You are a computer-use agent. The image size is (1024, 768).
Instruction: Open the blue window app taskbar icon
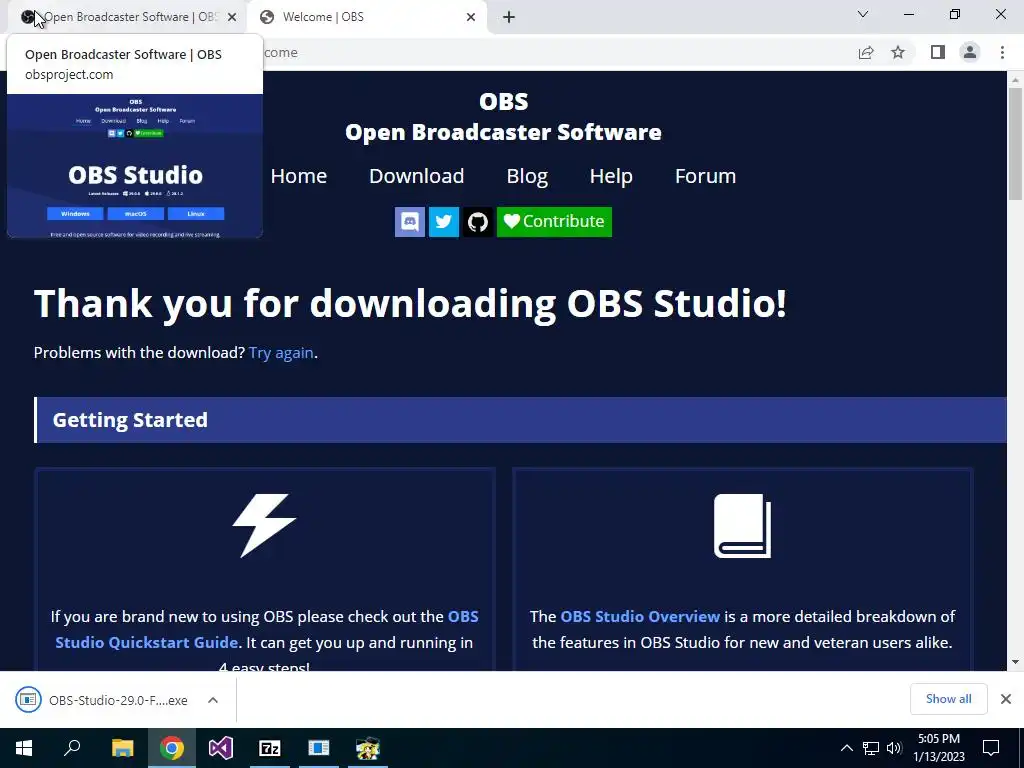coord(319,748)
